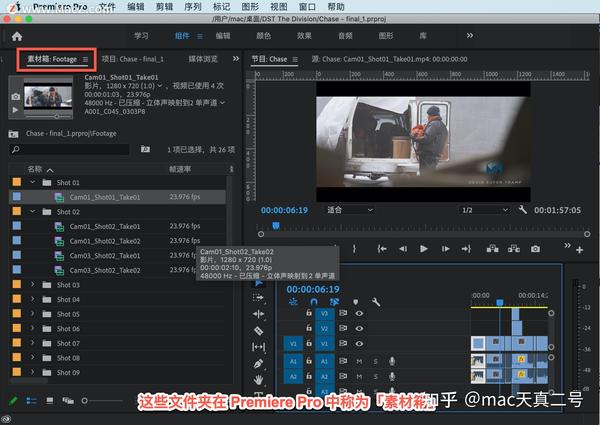The height and width of the screenshot is (425, 600).
Task: Open the 窗口 menu
Action: tap(307, 7)
